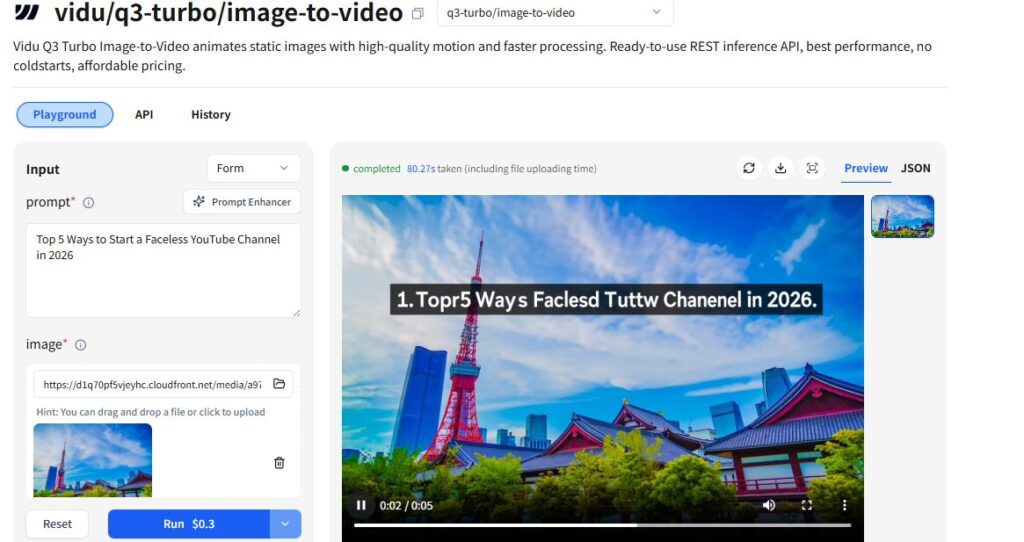Switch to the API tab
The width and height of the screenshot is (1024, 542).
[x=144, y=115]
